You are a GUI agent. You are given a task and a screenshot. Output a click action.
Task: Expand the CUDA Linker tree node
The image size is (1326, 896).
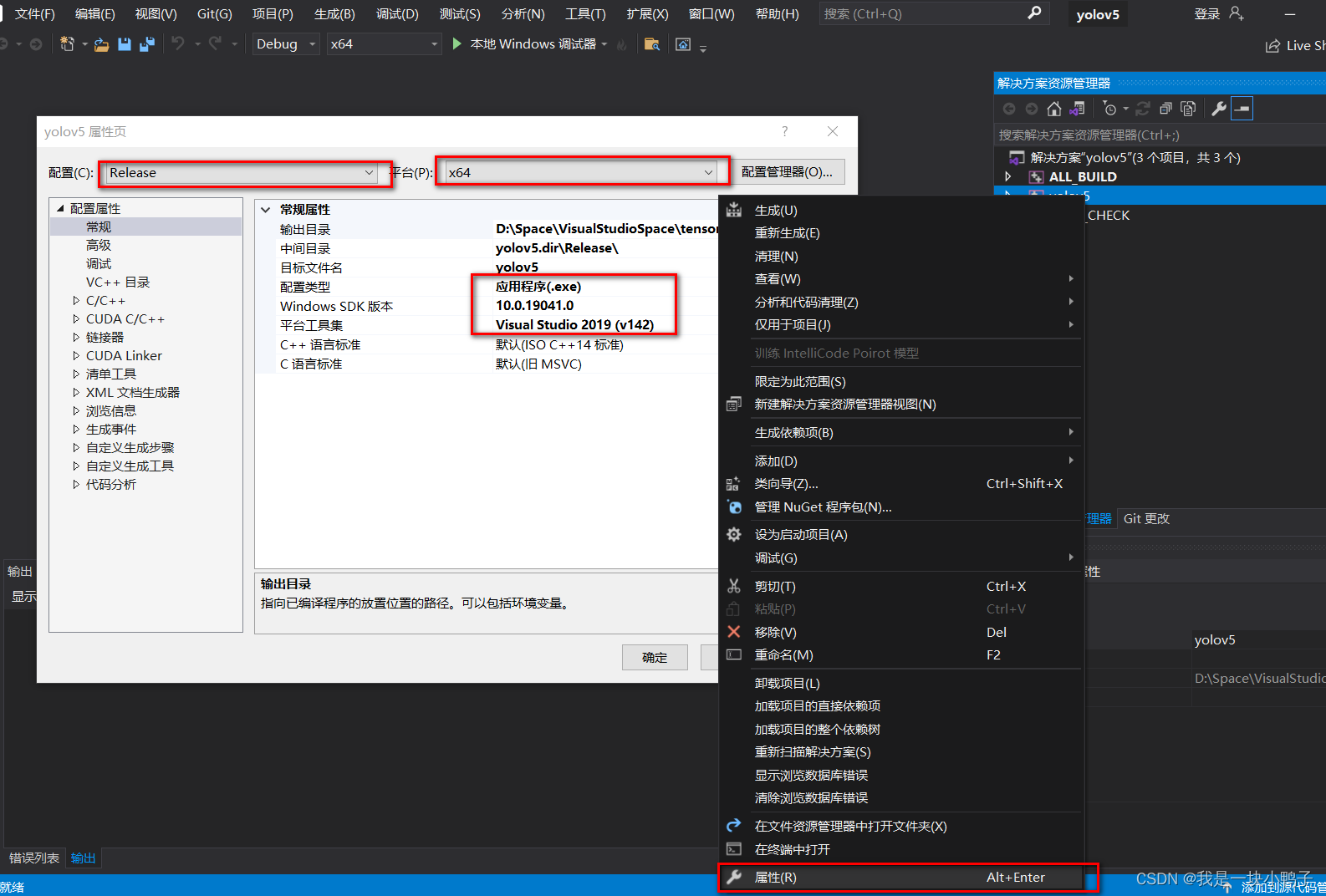[x=76, y=356]
